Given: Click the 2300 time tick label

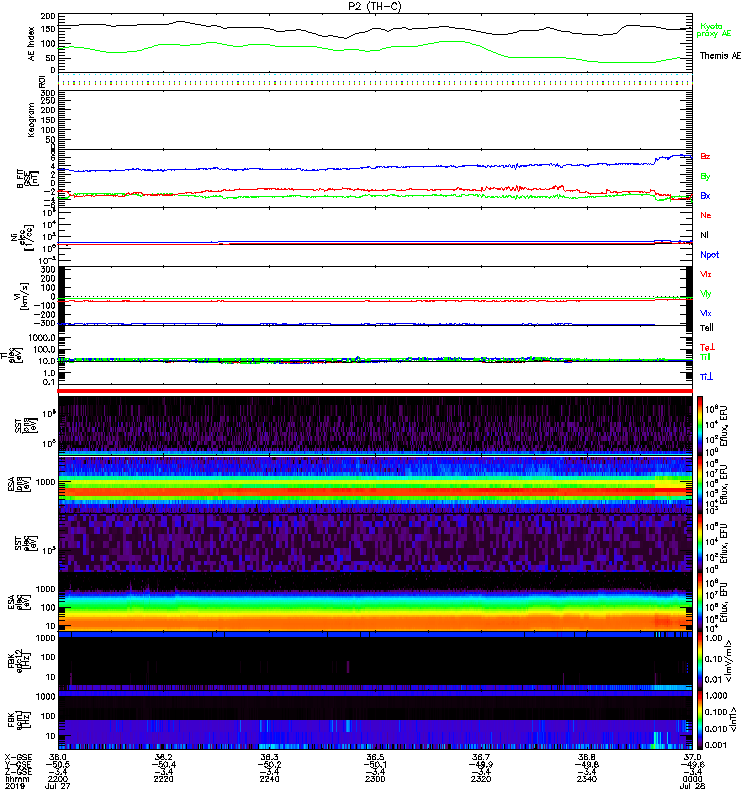Looking at the screenshot, I should pos(375,779).
